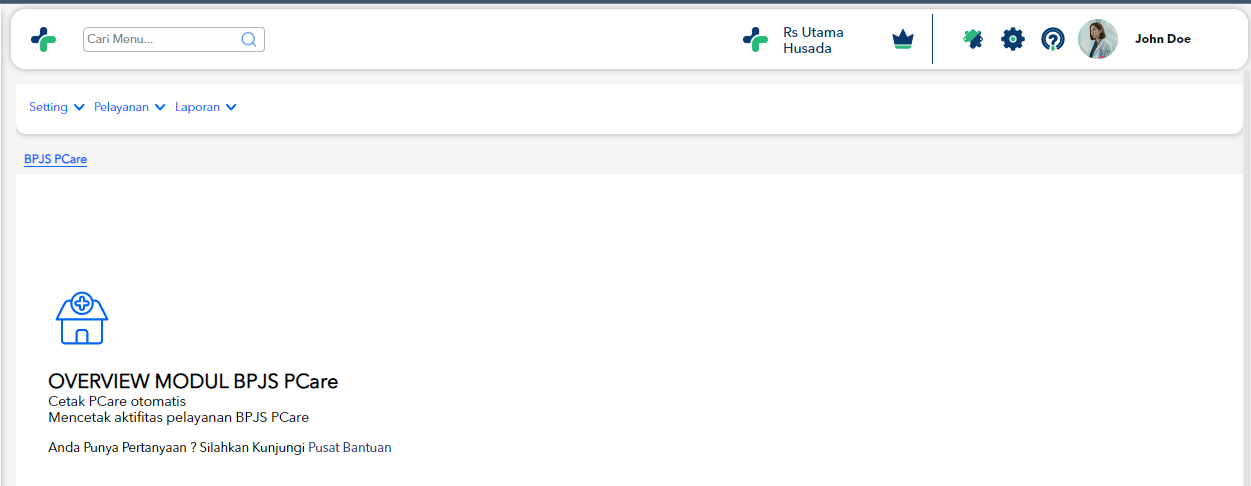The image size is (1251, 486).
Task: Click the app logo at top left
Action: (x=43, y=39)
